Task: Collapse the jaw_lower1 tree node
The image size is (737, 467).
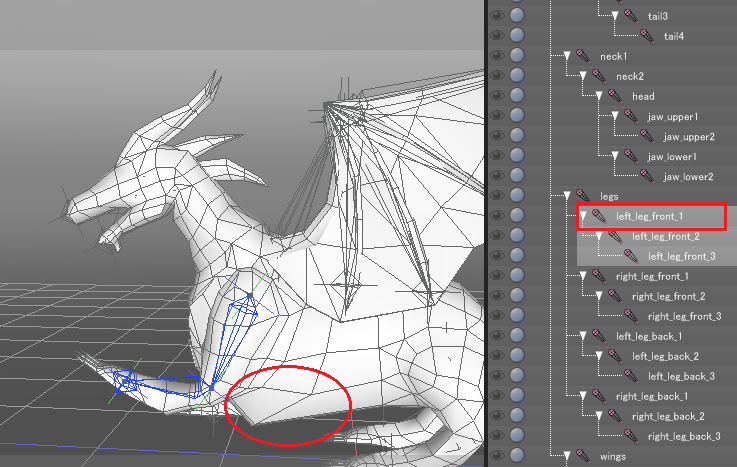Action: click(615, 156)
